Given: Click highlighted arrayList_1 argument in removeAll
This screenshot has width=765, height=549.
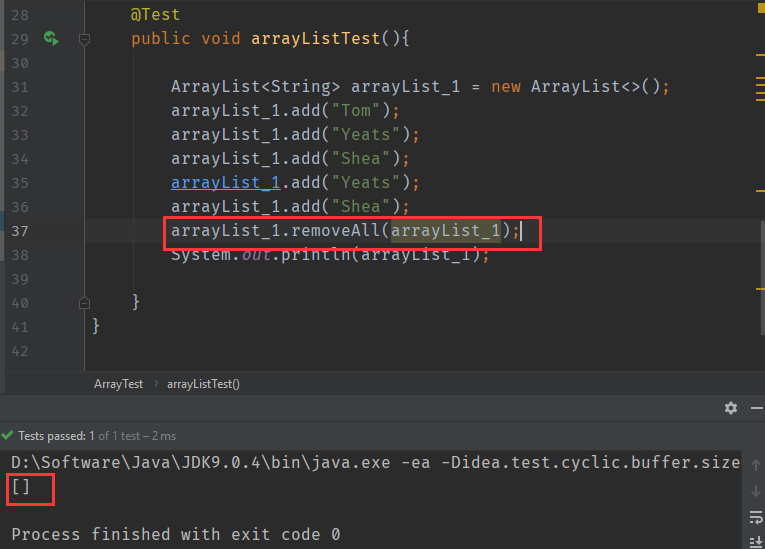Looking at the screenshot, I should coord(446,230).
